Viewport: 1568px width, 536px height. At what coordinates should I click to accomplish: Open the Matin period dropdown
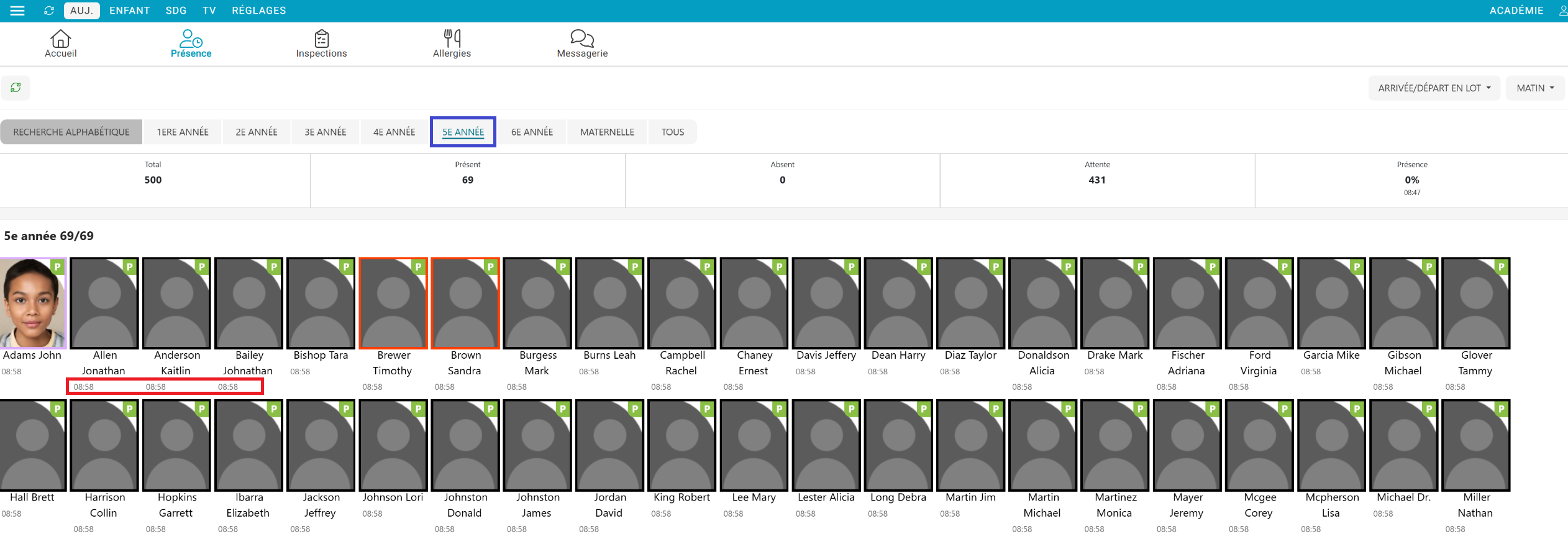1535,88
